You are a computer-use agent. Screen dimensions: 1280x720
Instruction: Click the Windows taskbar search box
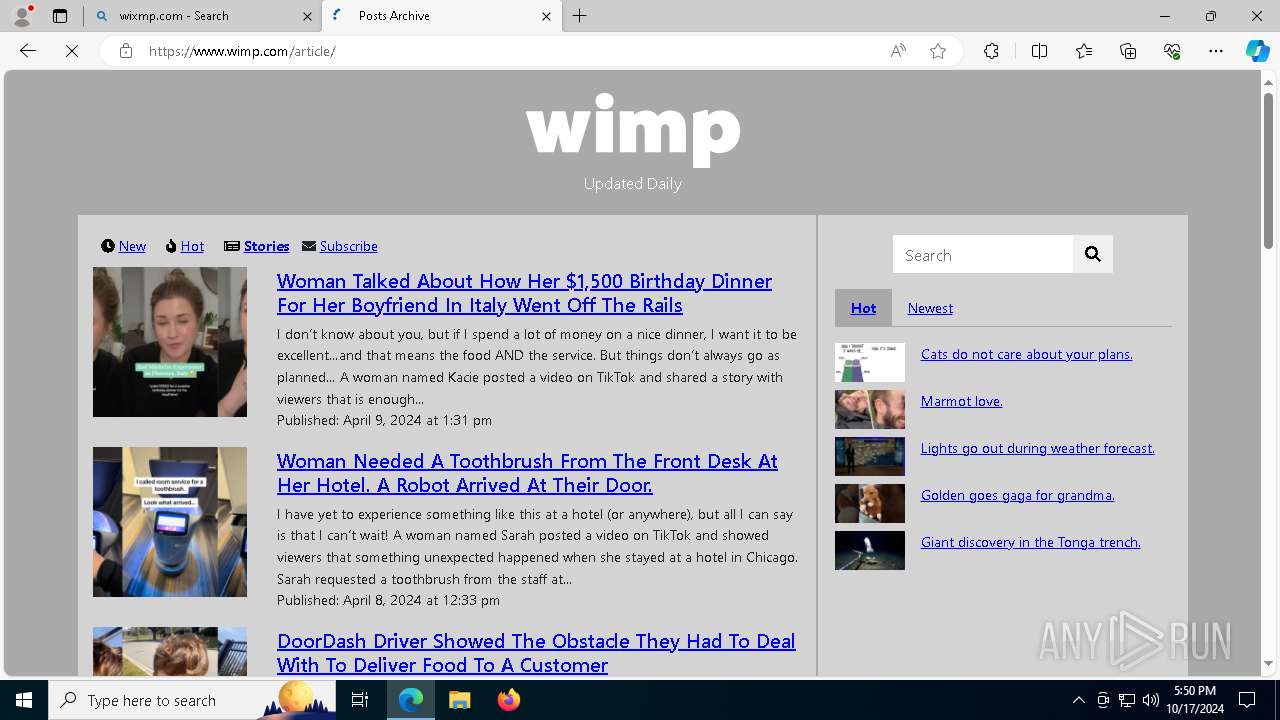click(192, 700)
